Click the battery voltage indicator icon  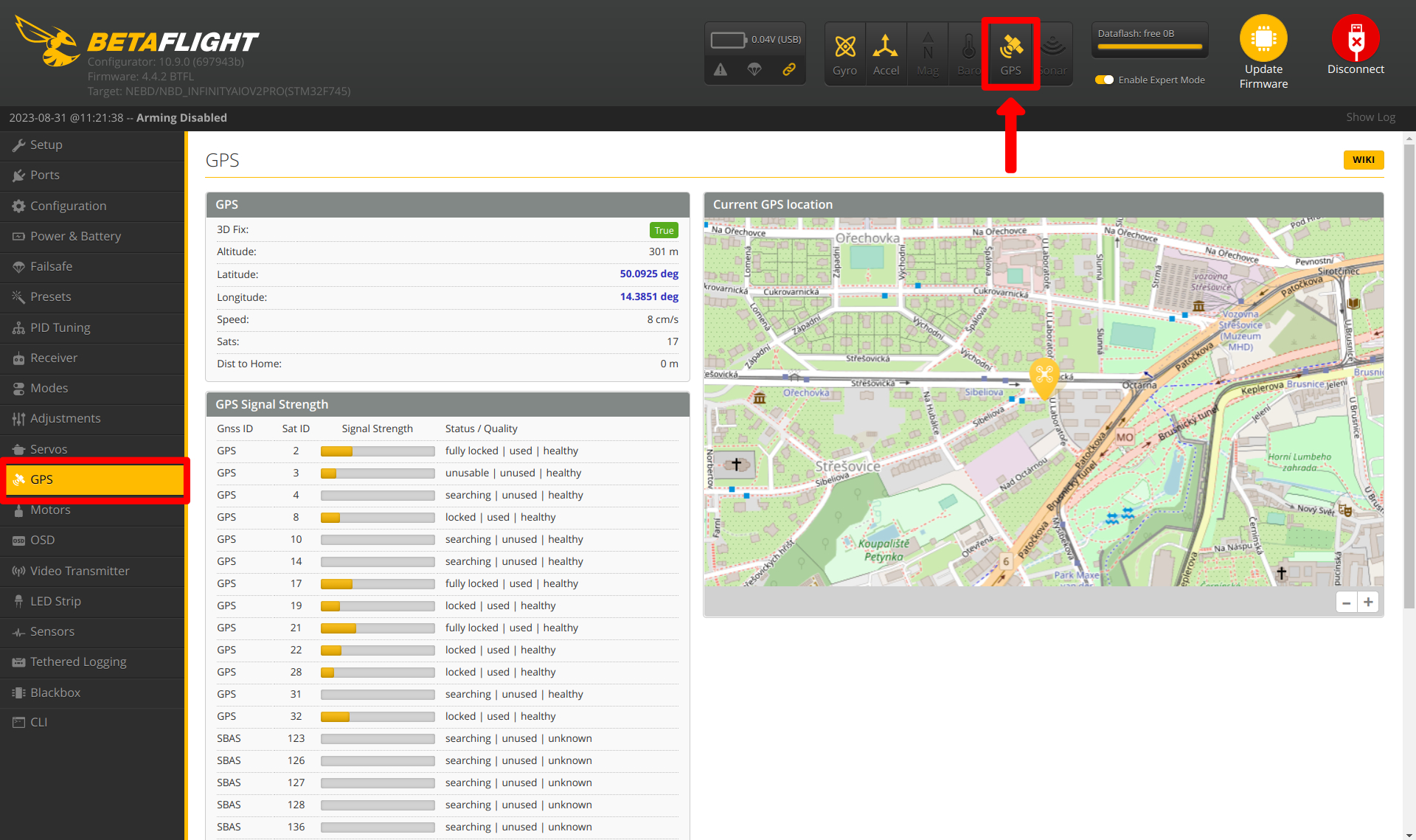coord(727,40)
